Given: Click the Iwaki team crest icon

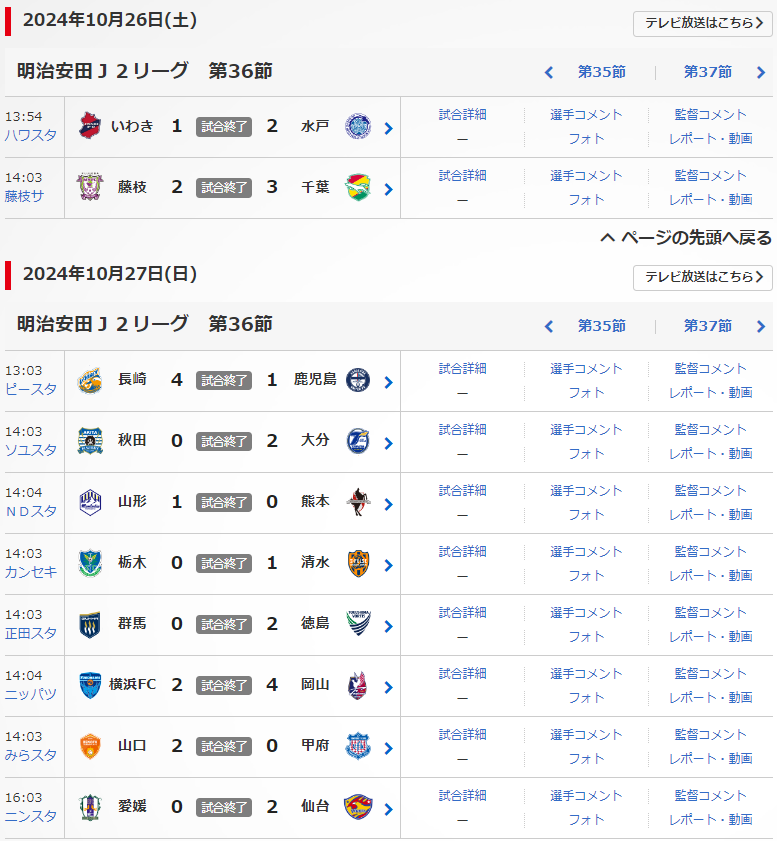Looking at the screenshot, I should click(x=90, y=126).
